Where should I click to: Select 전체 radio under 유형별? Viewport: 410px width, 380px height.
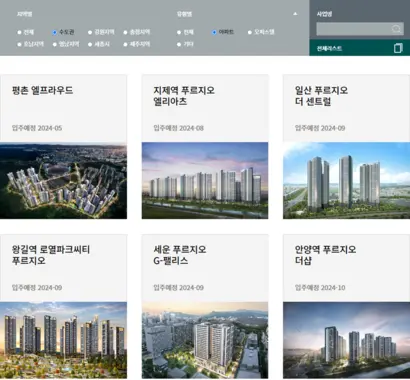coord(179,32)
